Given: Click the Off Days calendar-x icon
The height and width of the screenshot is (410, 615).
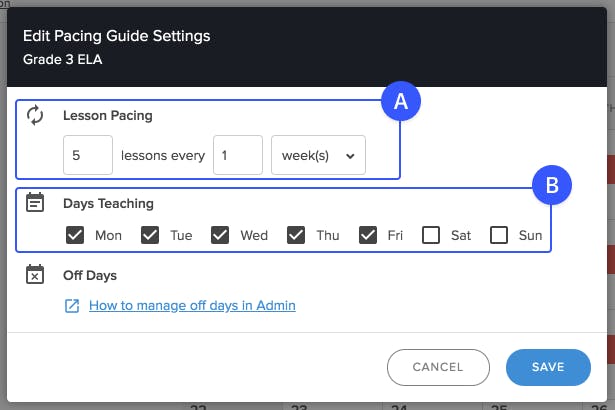Looking at the screenshot, I should pos(35,274).
